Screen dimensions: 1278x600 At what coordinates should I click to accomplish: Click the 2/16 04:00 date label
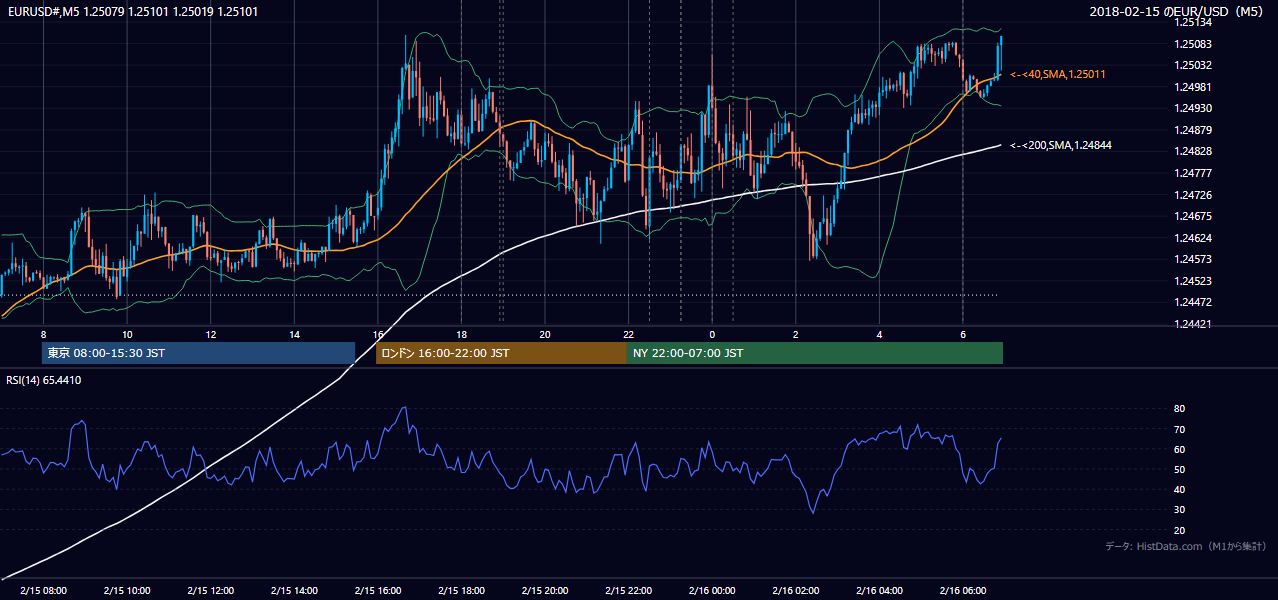[x=879, y=591]
